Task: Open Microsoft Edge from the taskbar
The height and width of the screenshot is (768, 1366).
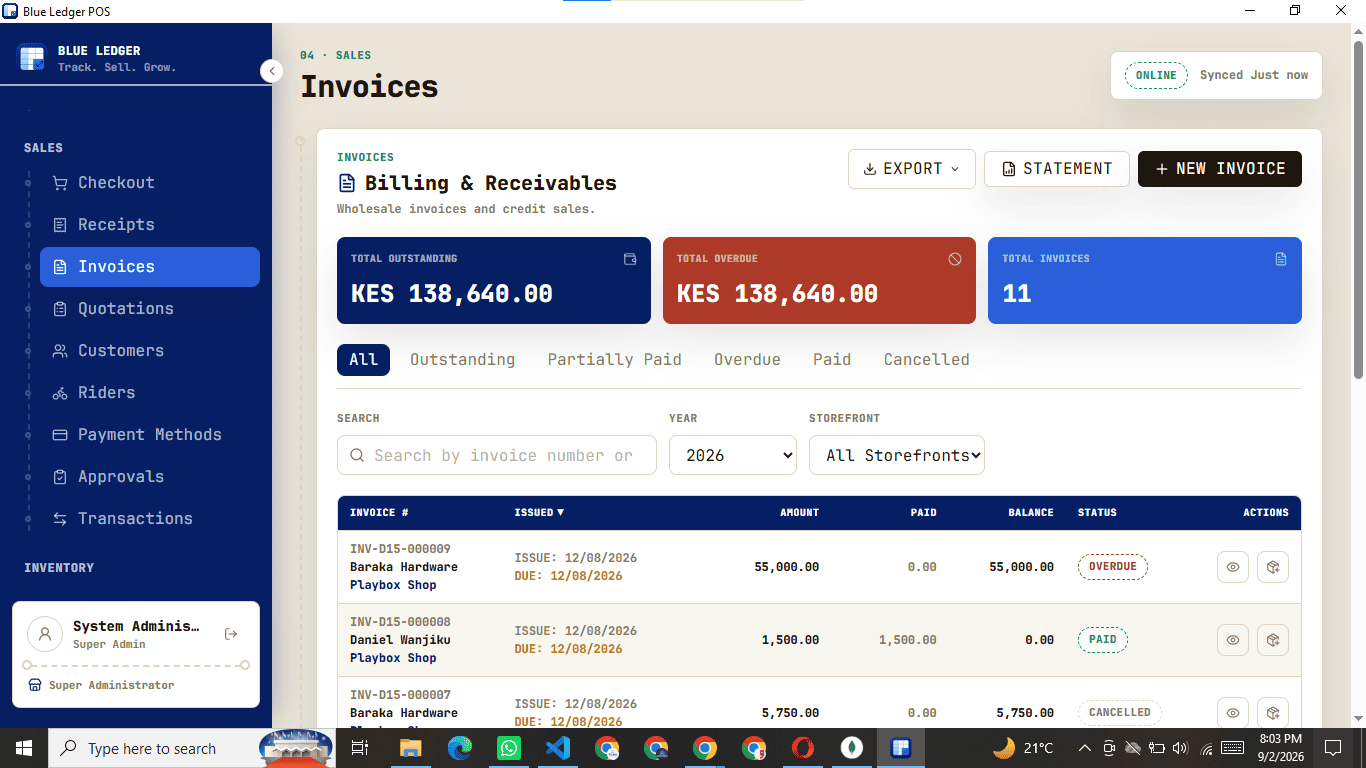Action: pos(460,748)
